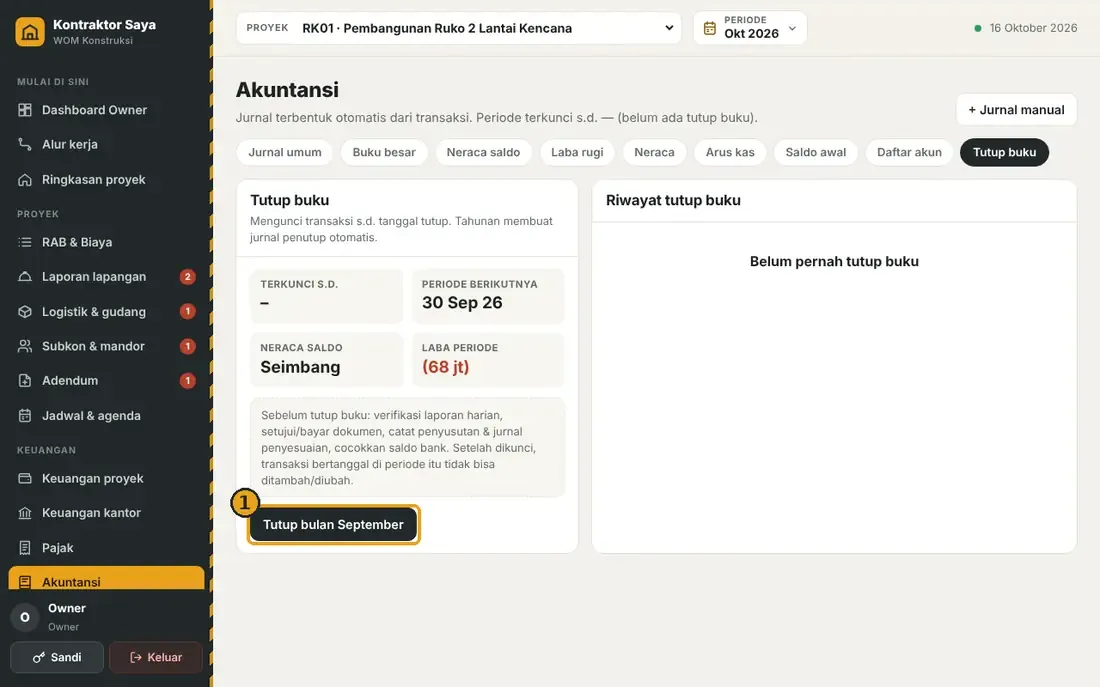Add a new Jurnal manual entry
This screenshot has width=1100, height=687.
(x=1017, y=110)
